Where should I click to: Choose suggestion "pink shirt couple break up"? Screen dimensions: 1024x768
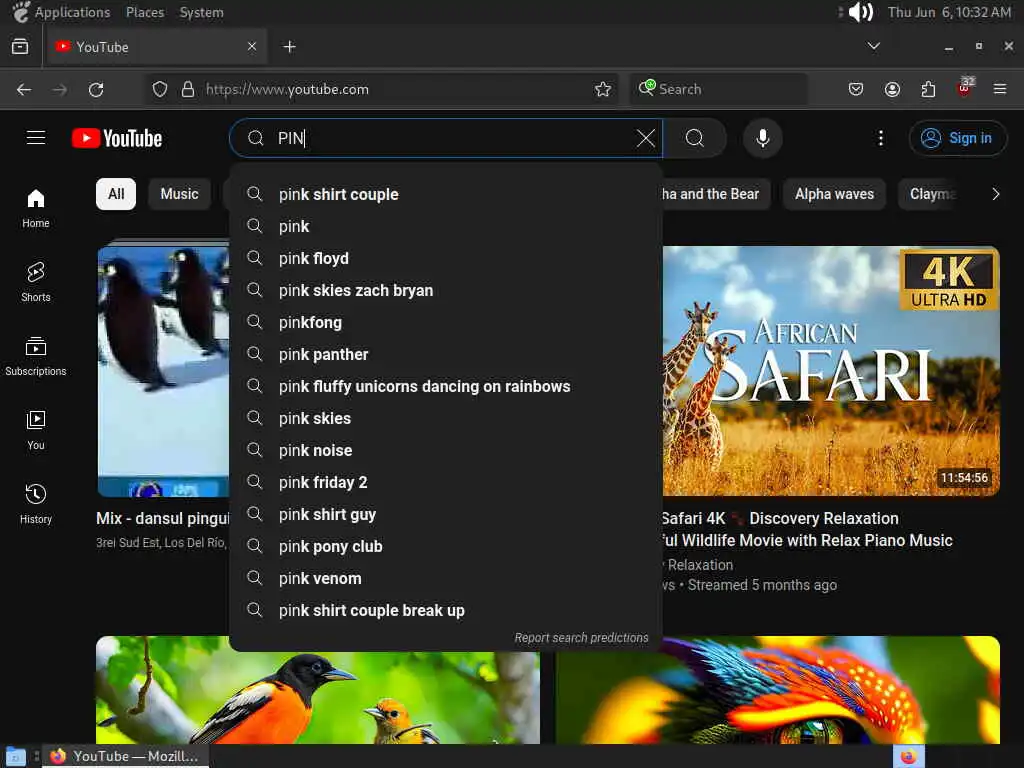coord(445,610)
